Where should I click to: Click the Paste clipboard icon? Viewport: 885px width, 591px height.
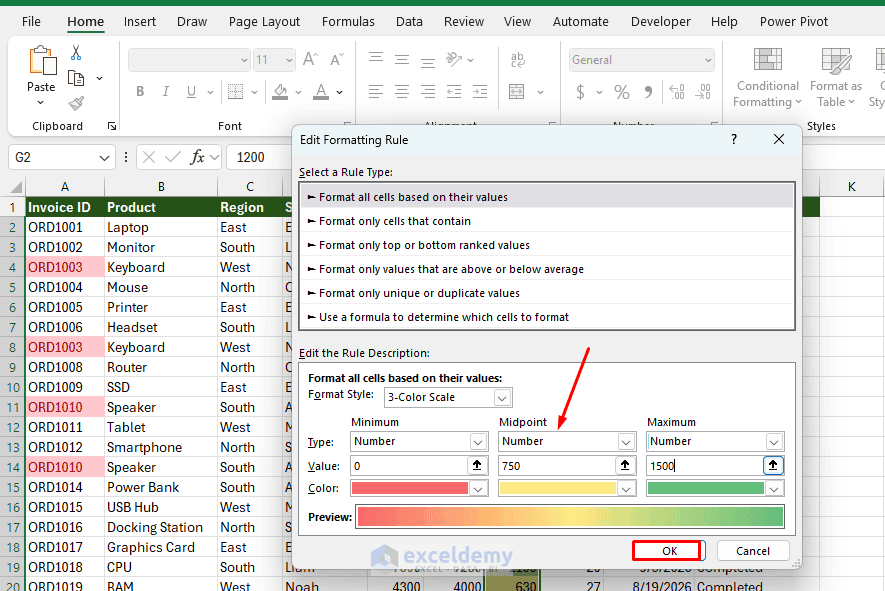point(42,60)
